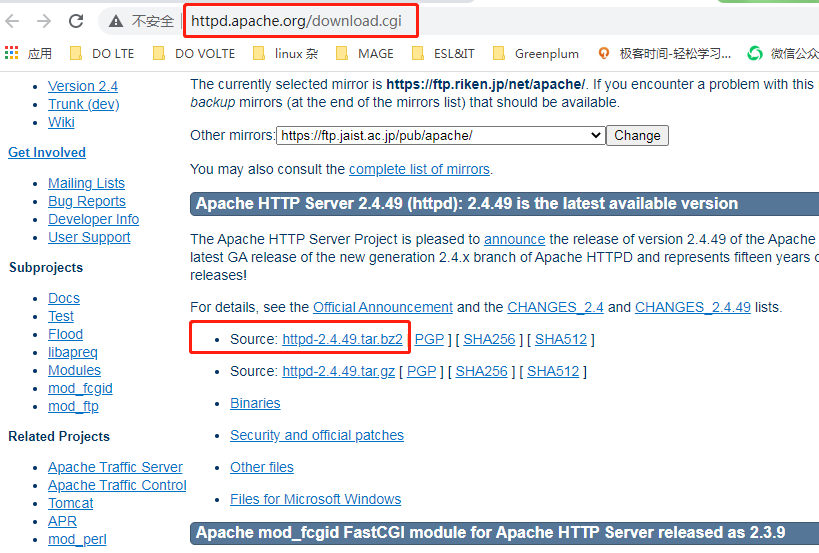Reload the page with the refresh icon
819x553 pixels.
coord(76,21)
